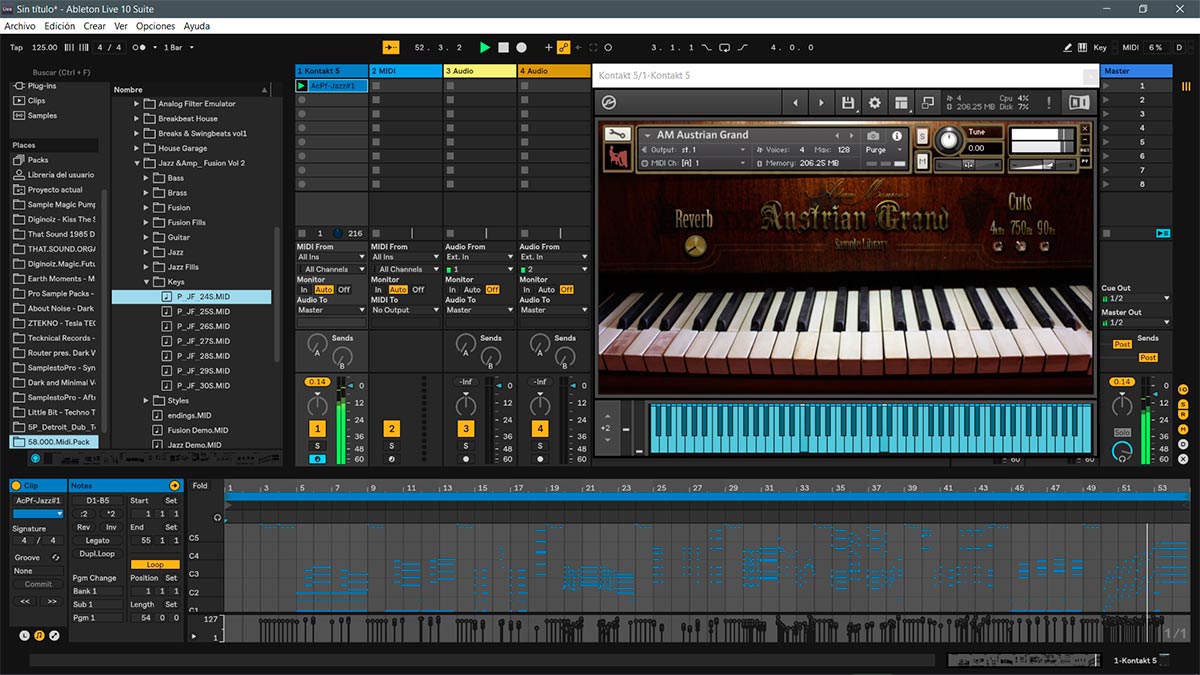This screenshot has height=675, width=1200.
Task: Mute the AM Austrian Grand instrument
Action: (x=921, y=161)
